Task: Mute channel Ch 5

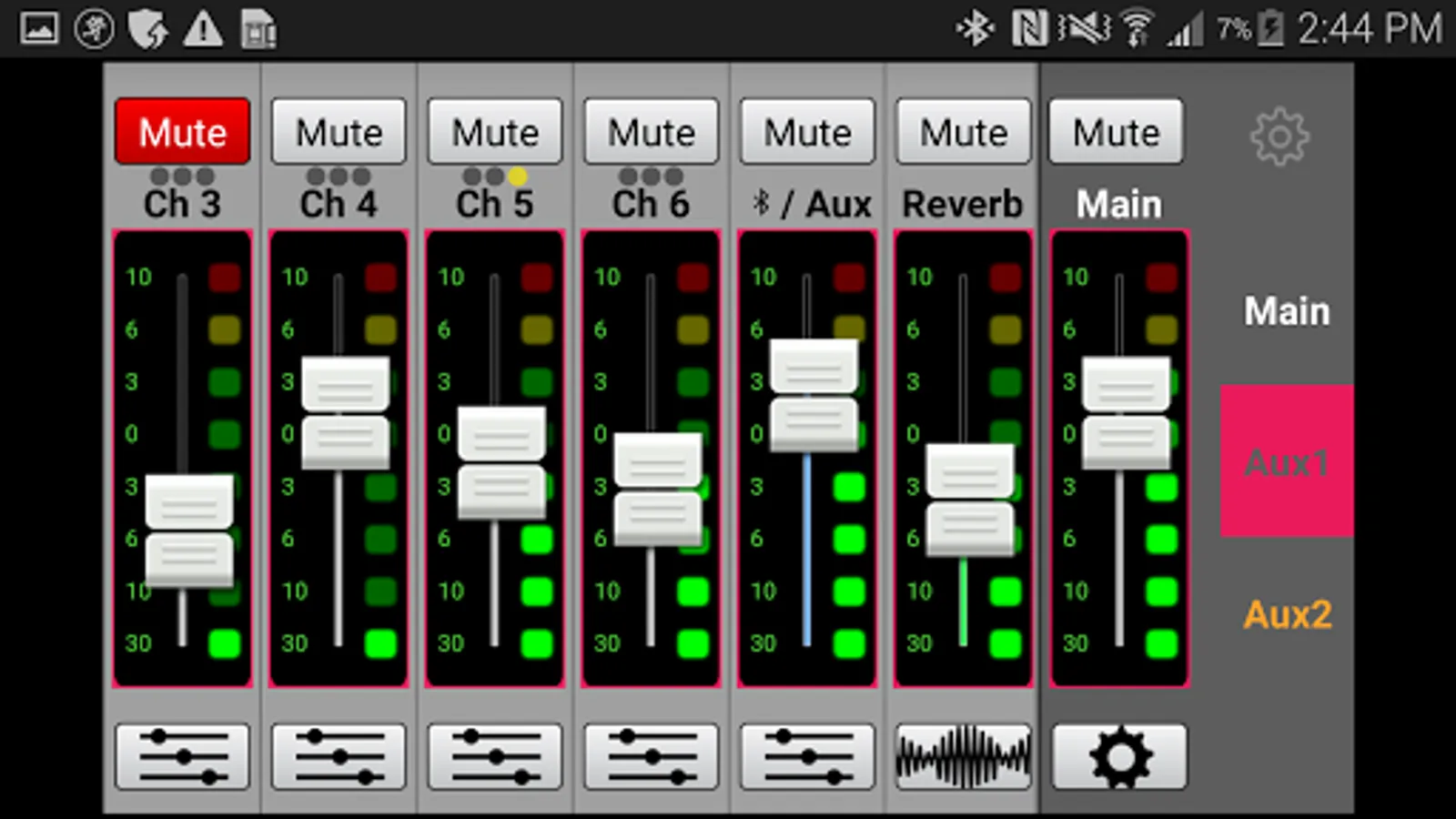Action: point(495,132)
